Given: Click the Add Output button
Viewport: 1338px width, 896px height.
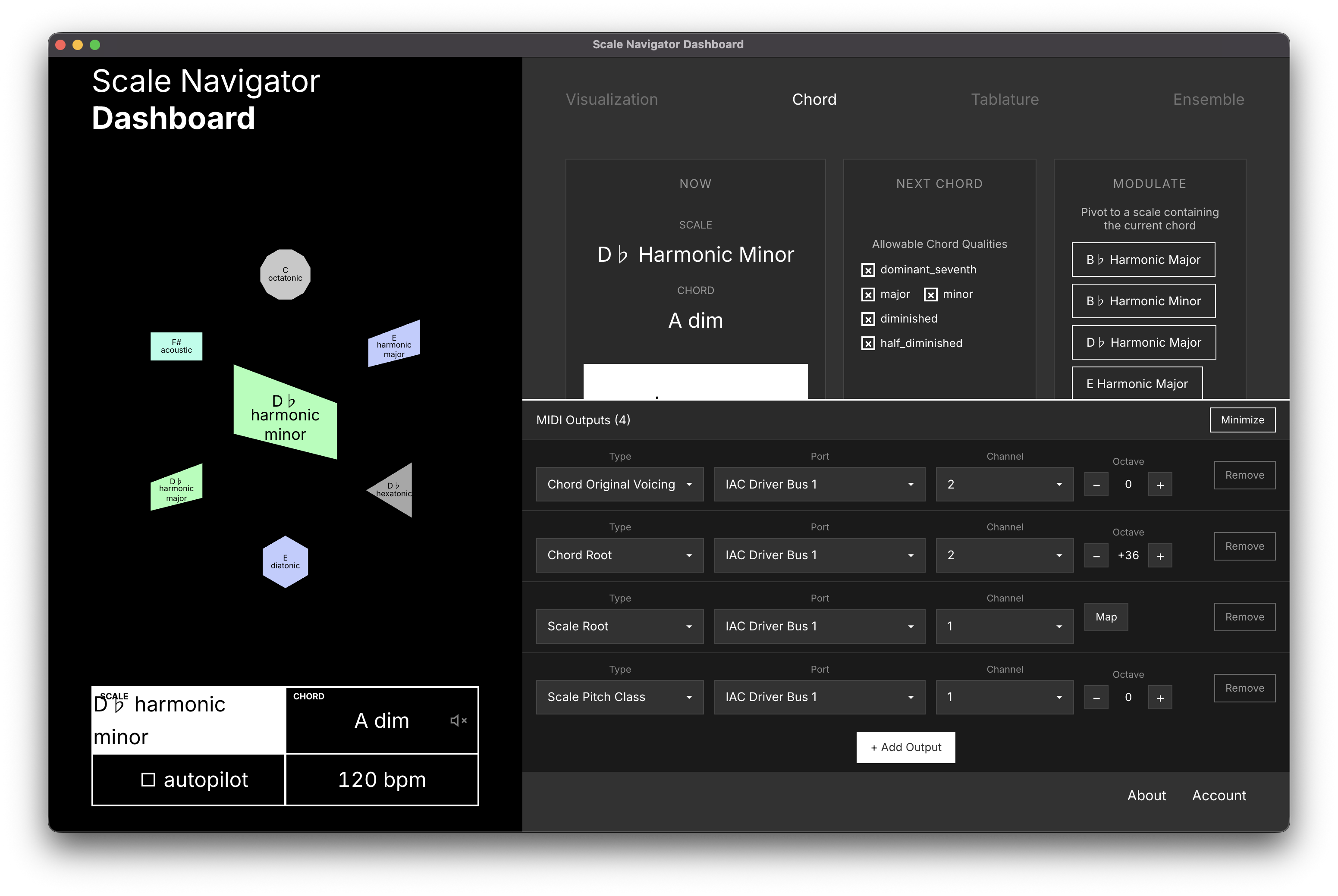Looking at the screenshot, I should coord(905,747).
